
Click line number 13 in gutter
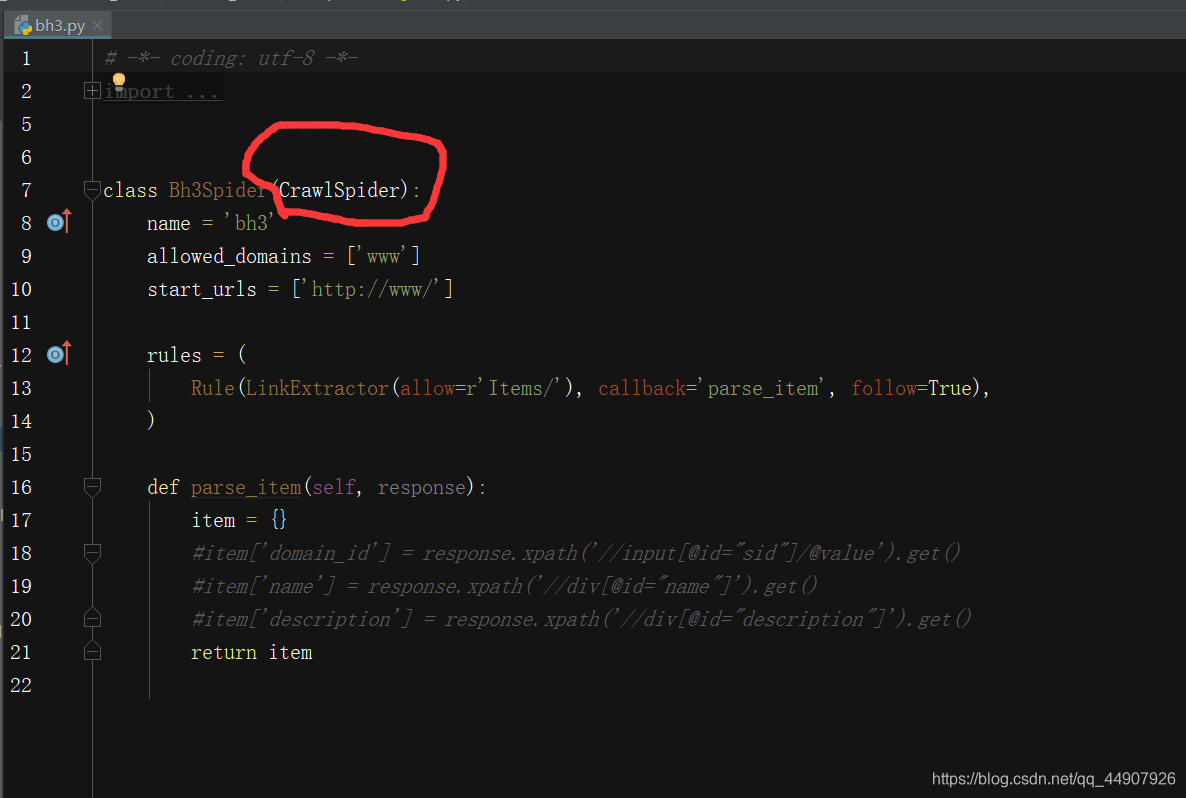(21, 389)
